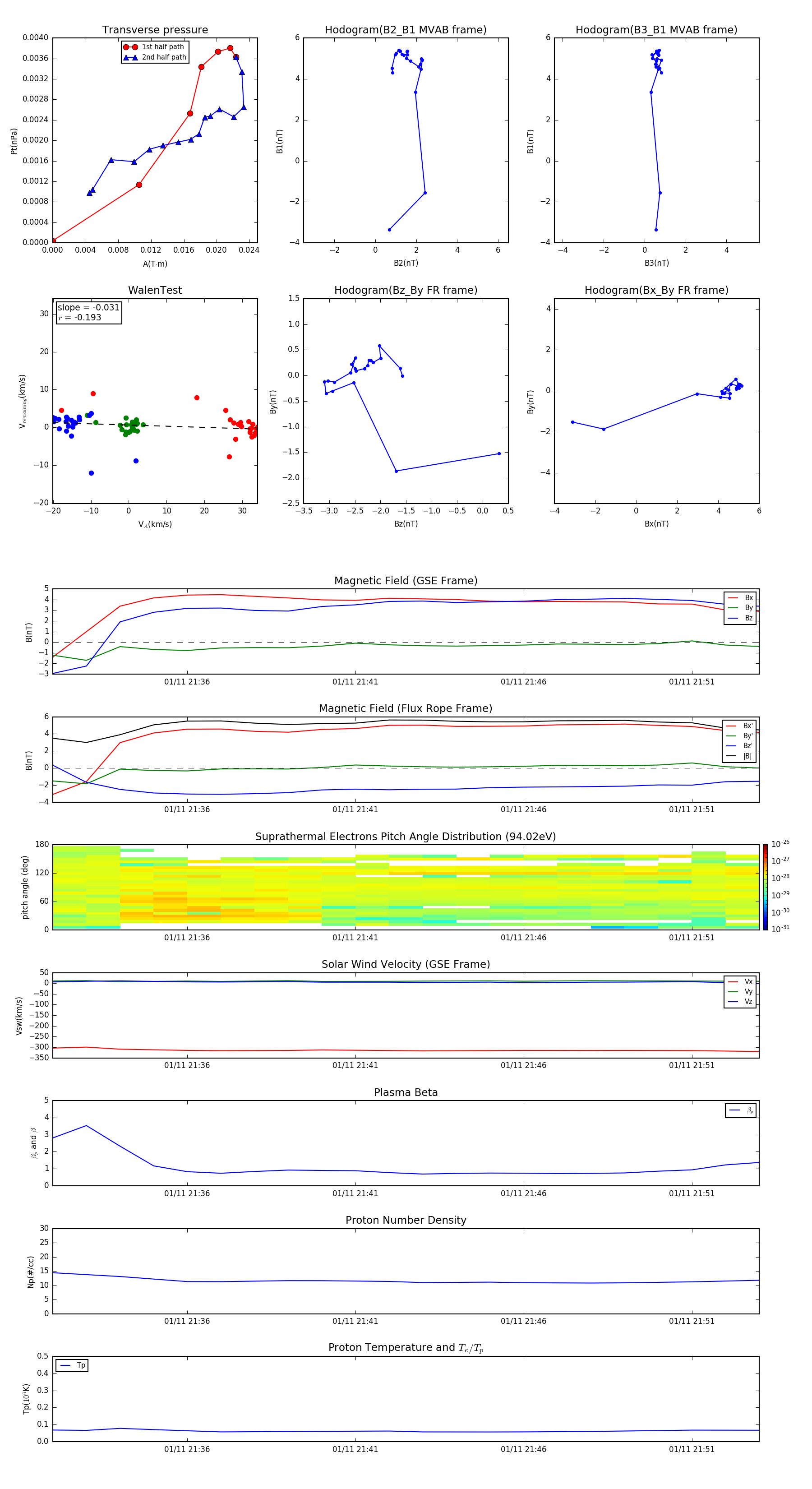Select Vx in the solar wind legend
This screenshot has width=812, height=1489.
coord(740,982)
